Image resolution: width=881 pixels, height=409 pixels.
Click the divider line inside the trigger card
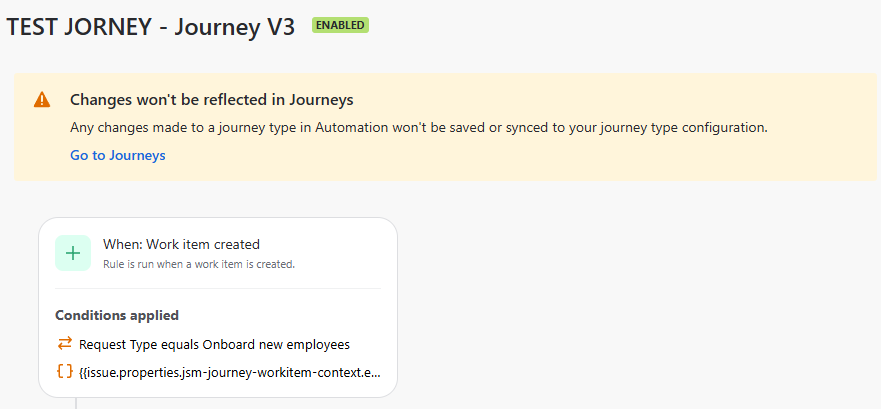click(218, 289)
